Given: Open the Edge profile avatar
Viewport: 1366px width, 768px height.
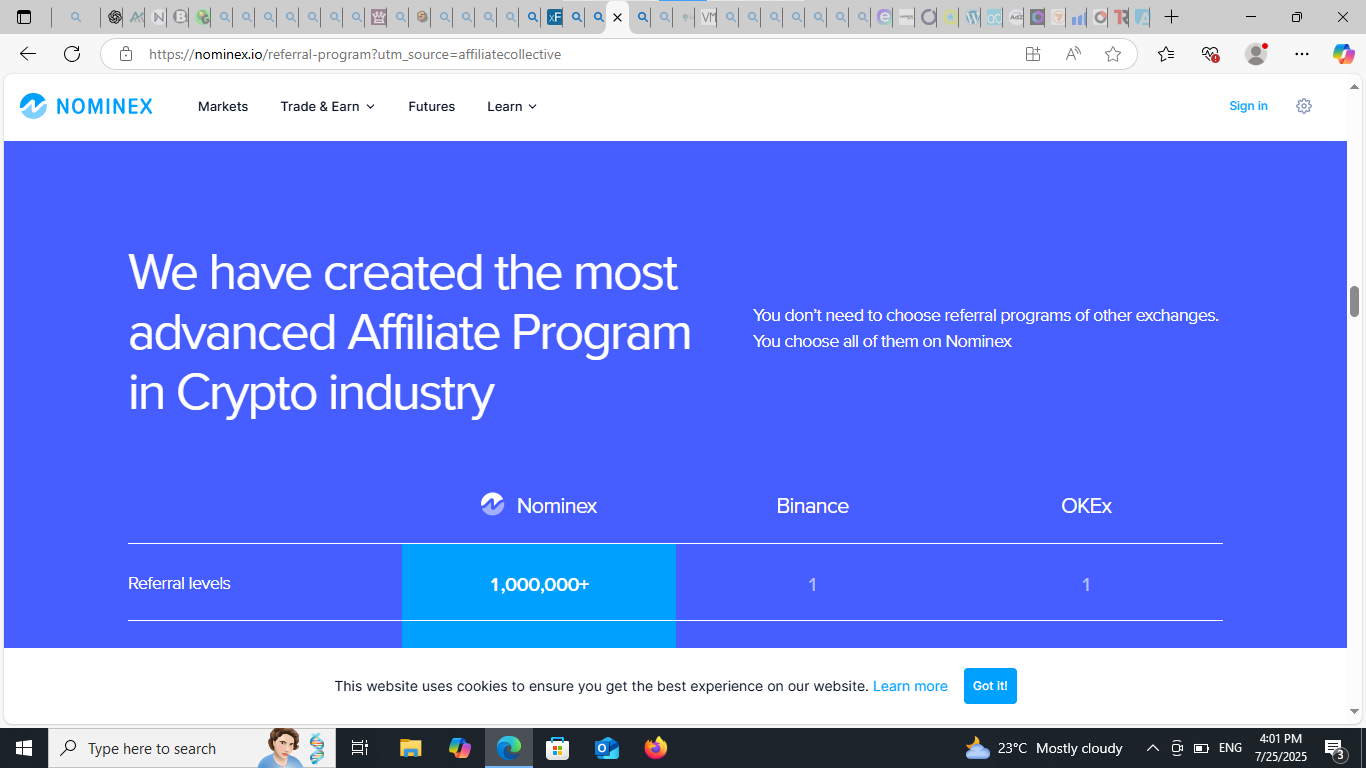Looking at the screenshot, I should 1256,54.
